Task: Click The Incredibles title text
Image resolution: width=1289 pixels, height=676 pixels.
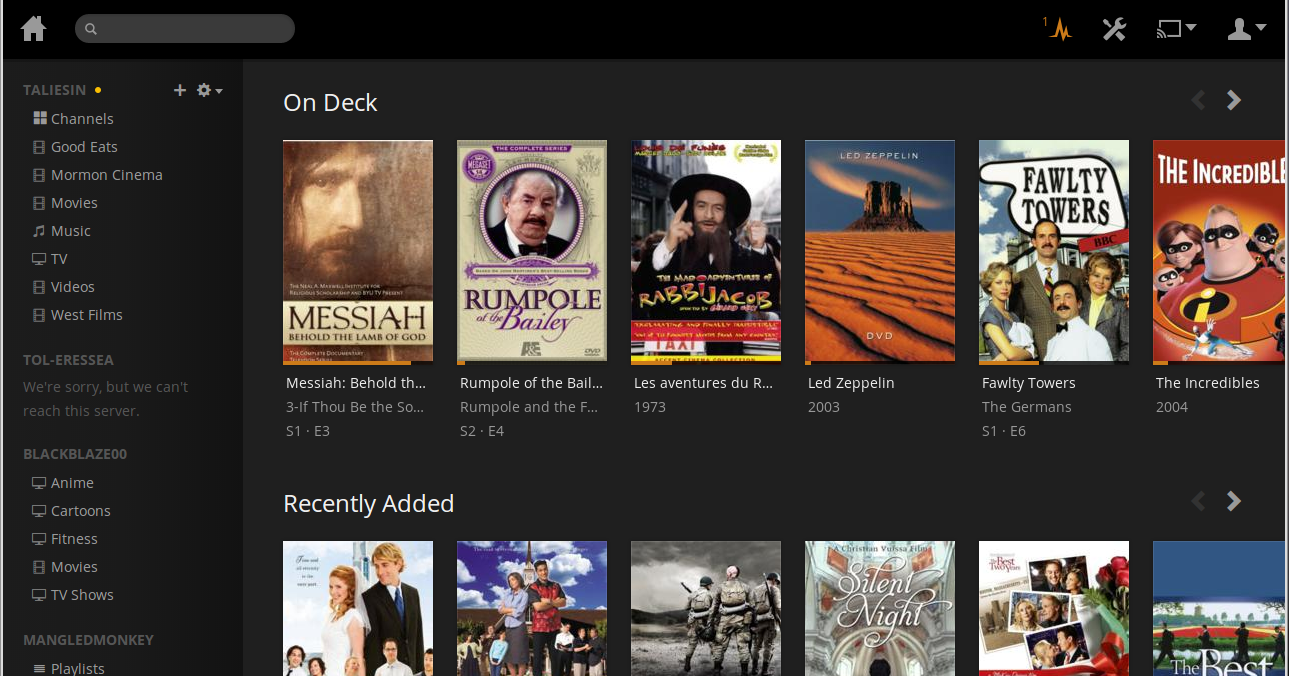Action: click(x=1208, y=383)
